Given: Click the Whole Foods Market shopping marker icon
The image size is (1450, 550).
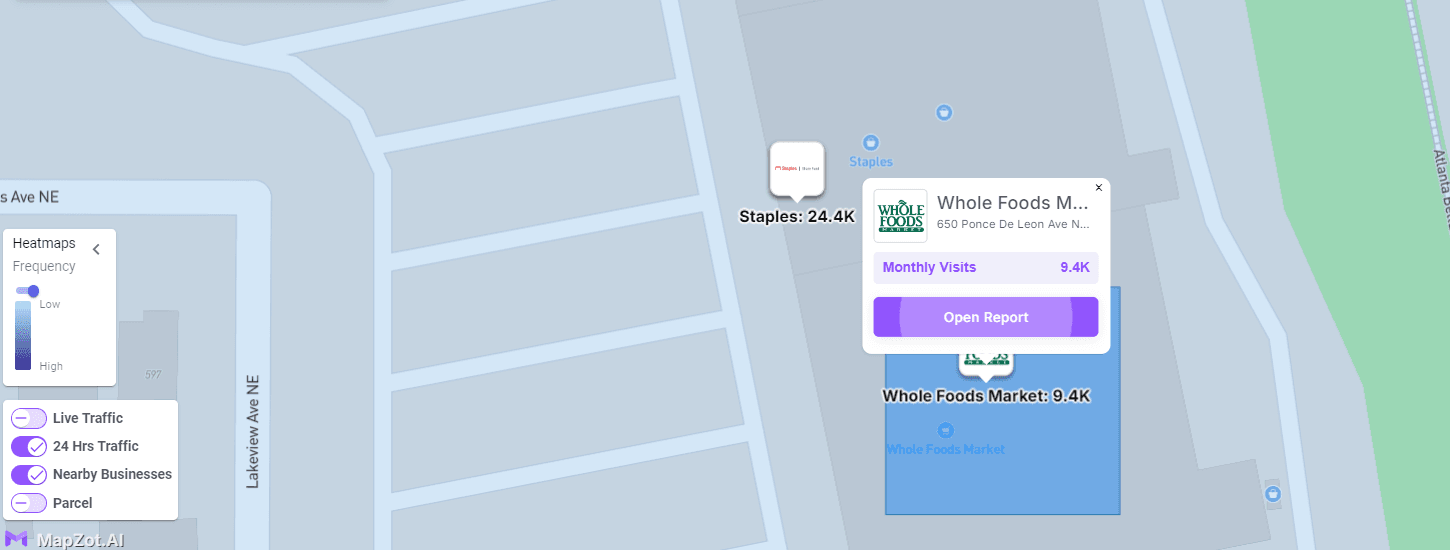Looking at the screenshot, I should pos(945,430).
